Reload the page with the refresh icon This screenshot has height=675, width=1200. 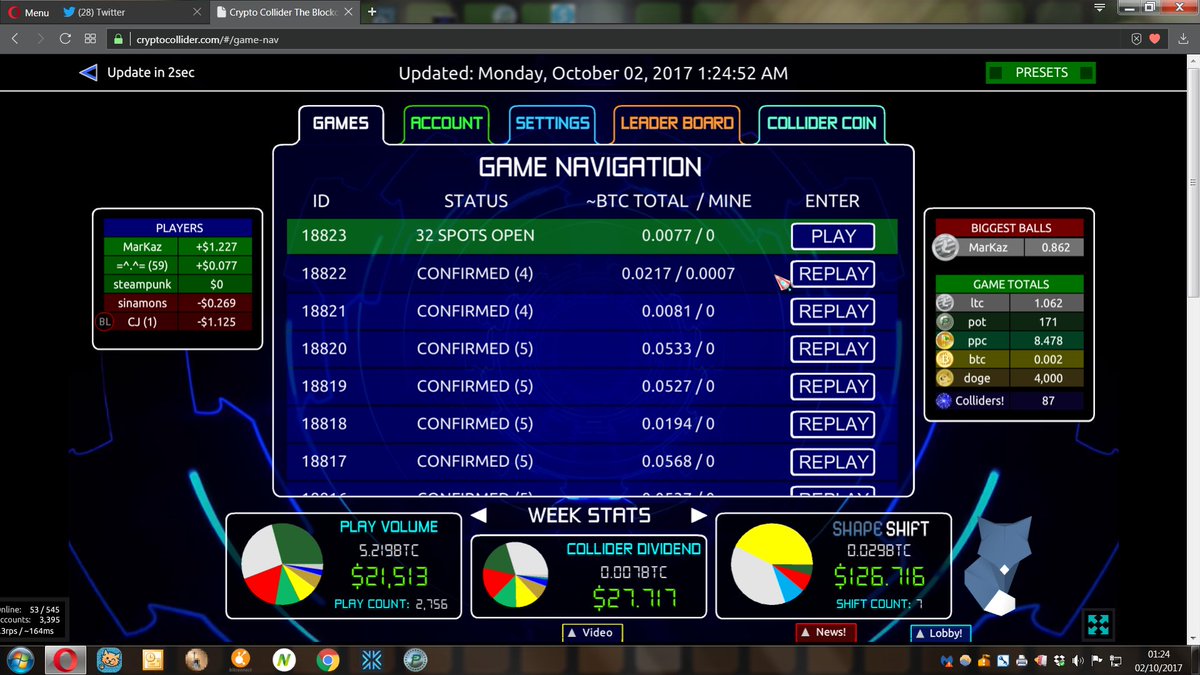[65, 39]
